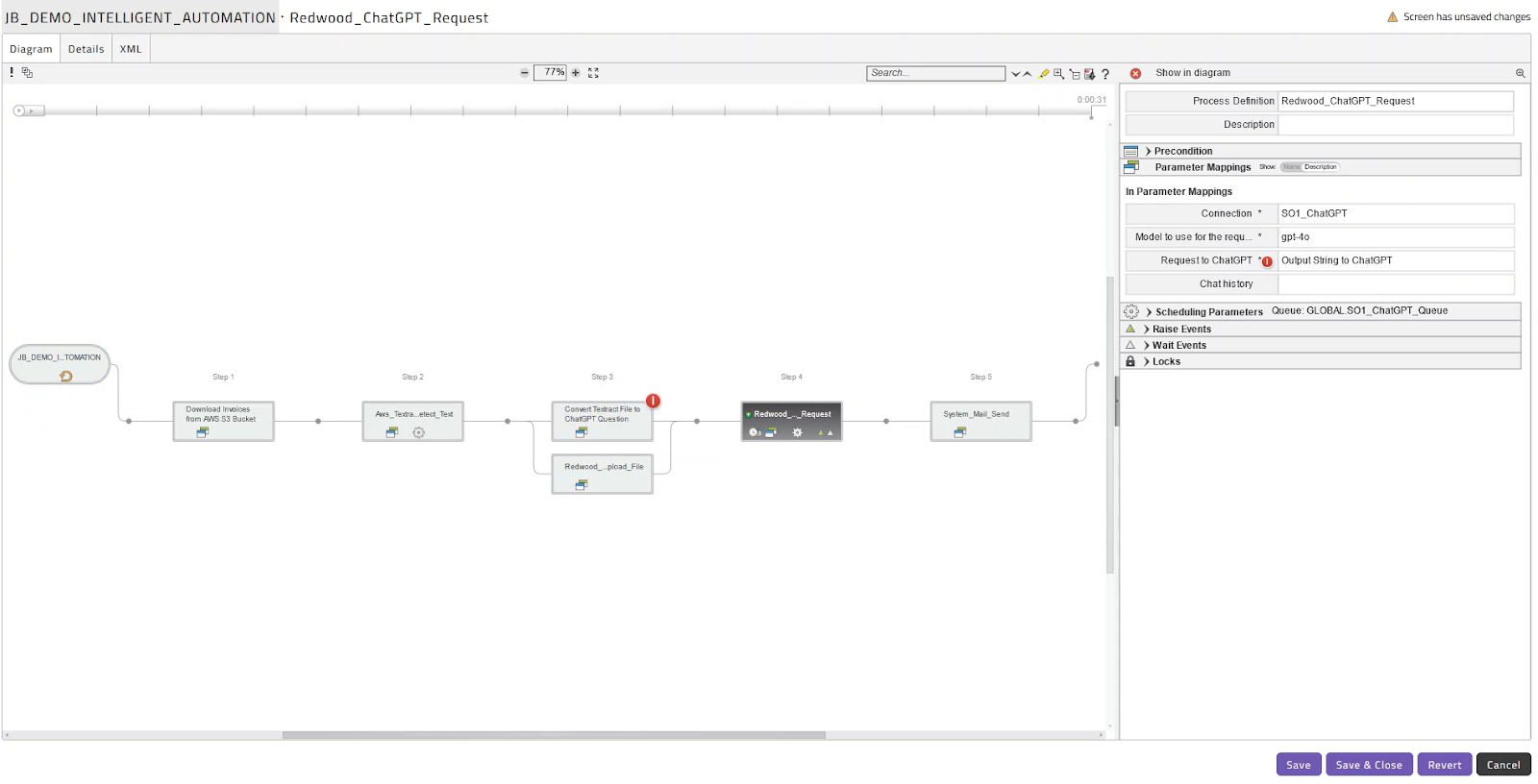Click the error badge on Convert Textract step
Viewport: 1538px width, 784px height.
(x=653, y=401)
